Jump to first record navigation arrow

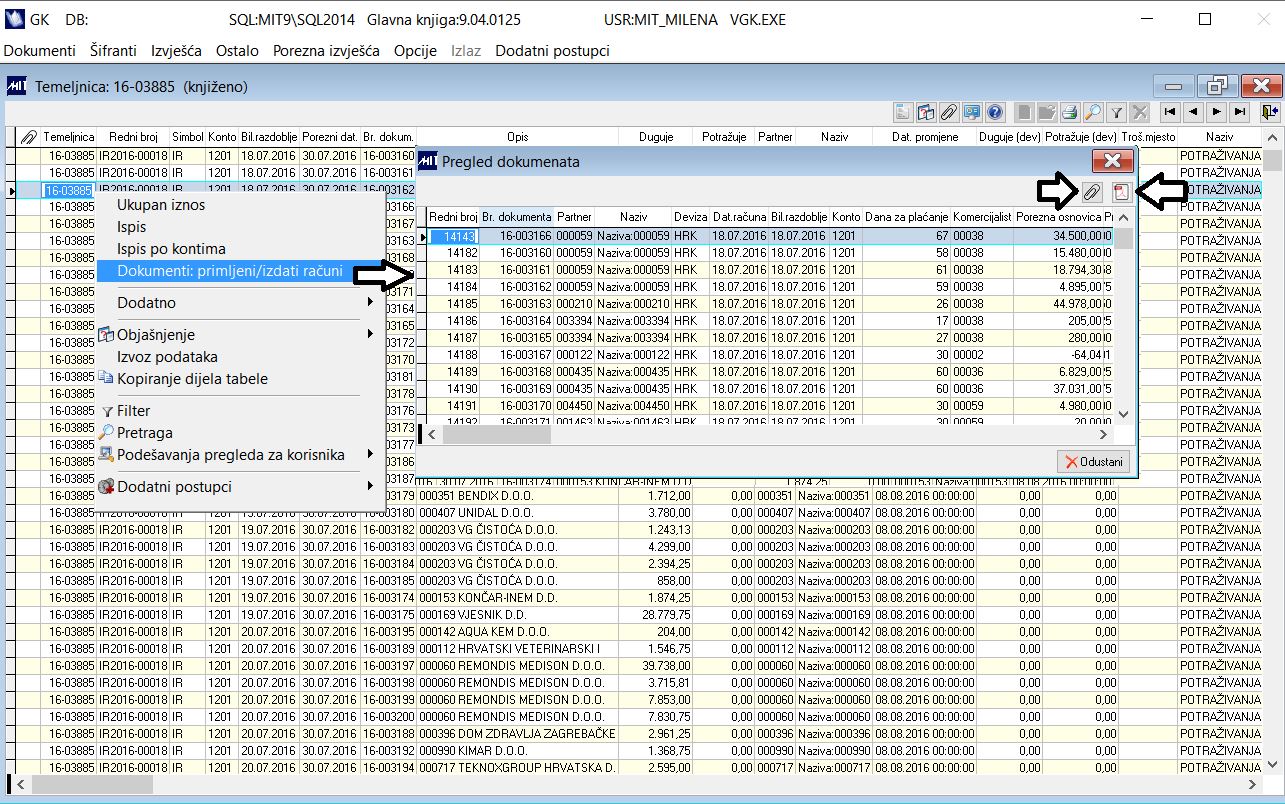(1170, 112)
